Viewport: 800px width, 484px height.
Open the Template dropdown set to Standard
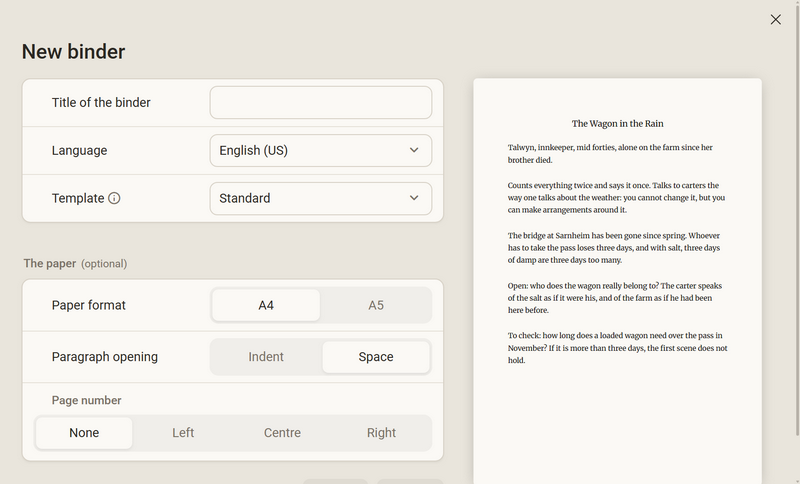coord(321,198)
